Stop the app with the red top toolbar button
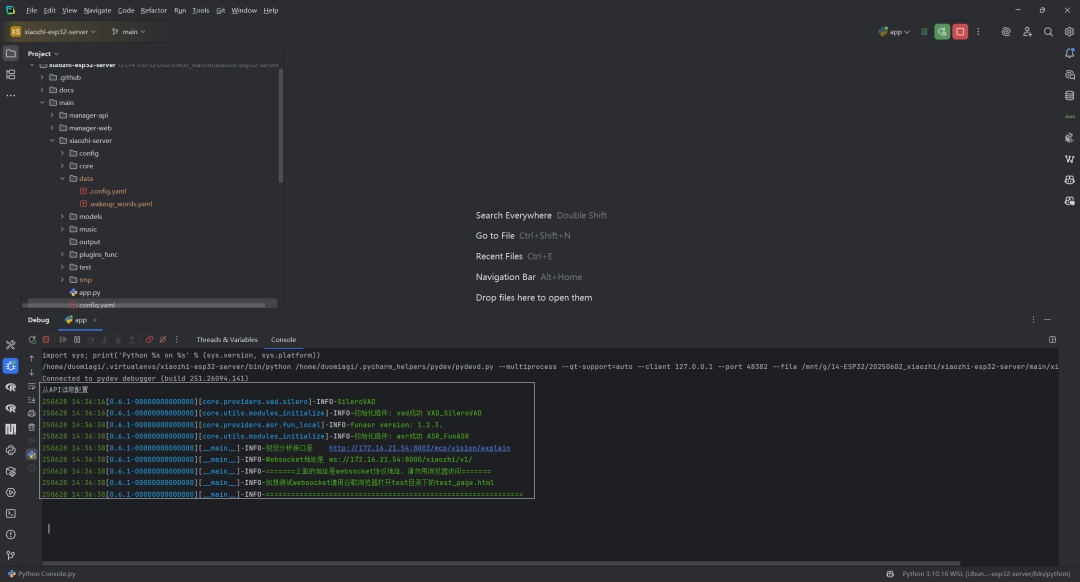The height and width of the screenshot is (582, 1080). click(x=959, y=32)
